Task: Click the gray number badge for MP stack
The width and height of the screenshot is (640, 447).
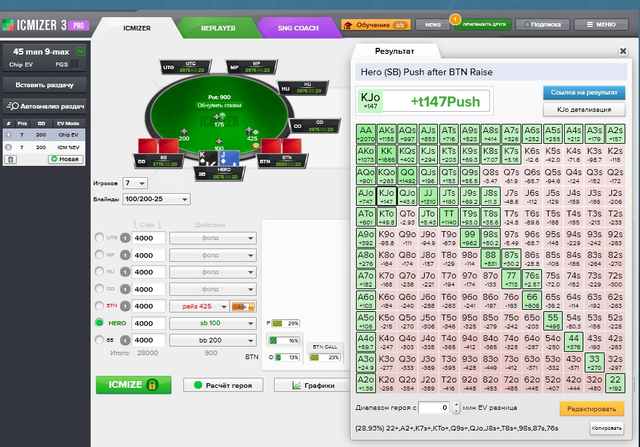Action: (x=125, y=255)
